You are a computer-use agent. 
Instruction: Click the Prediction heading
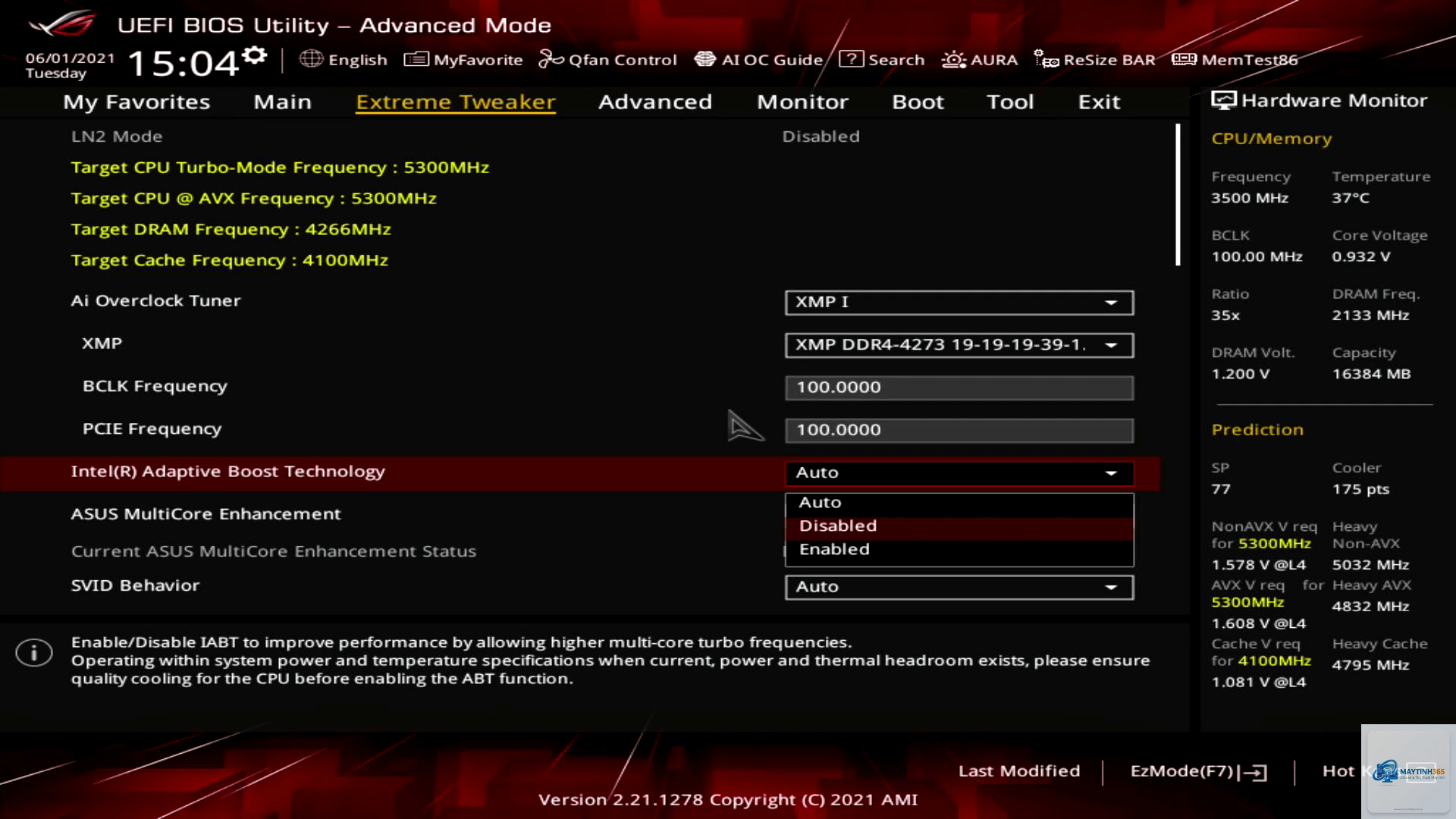[1257, 430]
